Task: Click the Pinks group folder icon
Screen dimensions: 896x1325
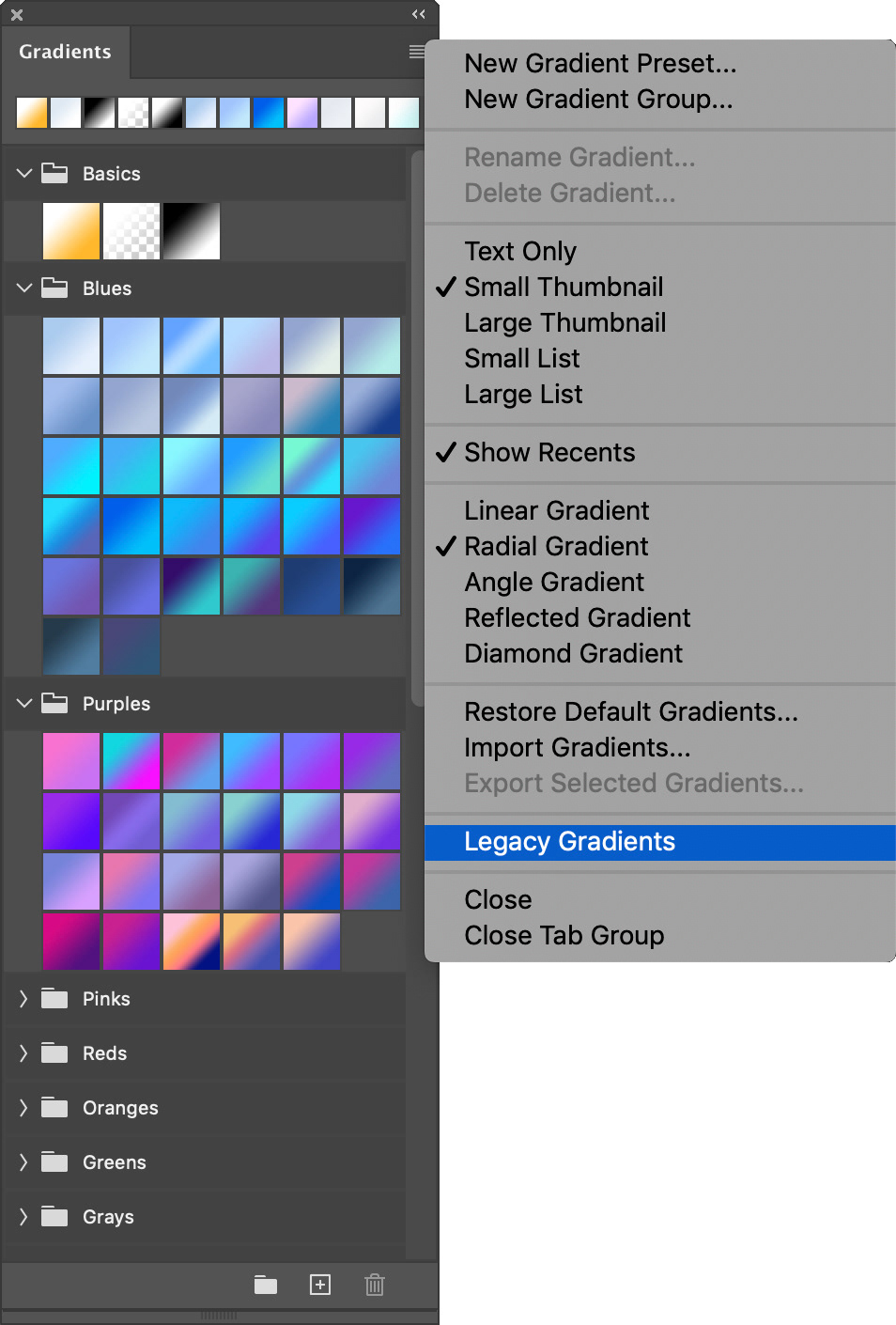Action: [x=55, y=999]
